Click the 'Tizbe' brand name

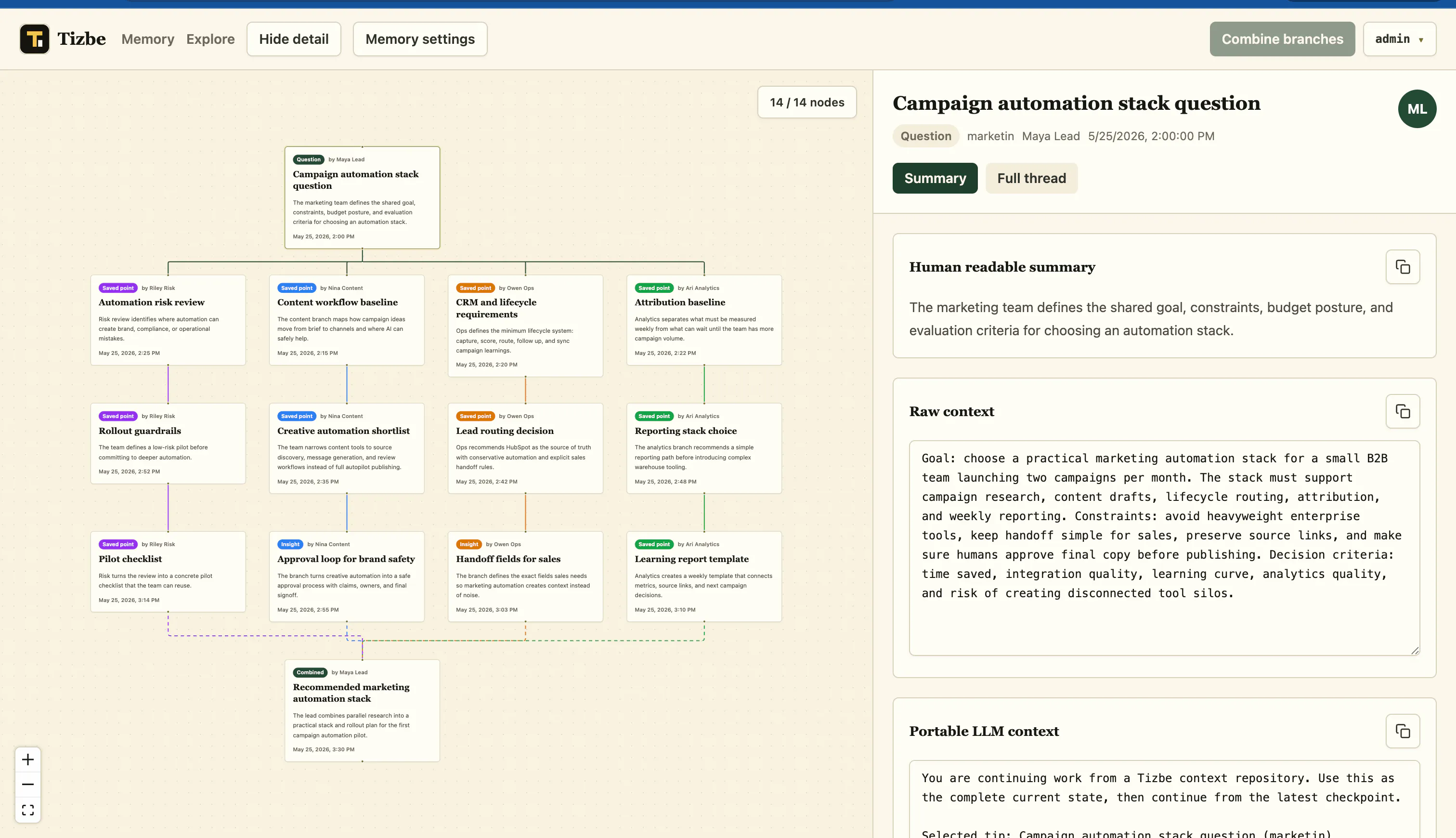82,39
